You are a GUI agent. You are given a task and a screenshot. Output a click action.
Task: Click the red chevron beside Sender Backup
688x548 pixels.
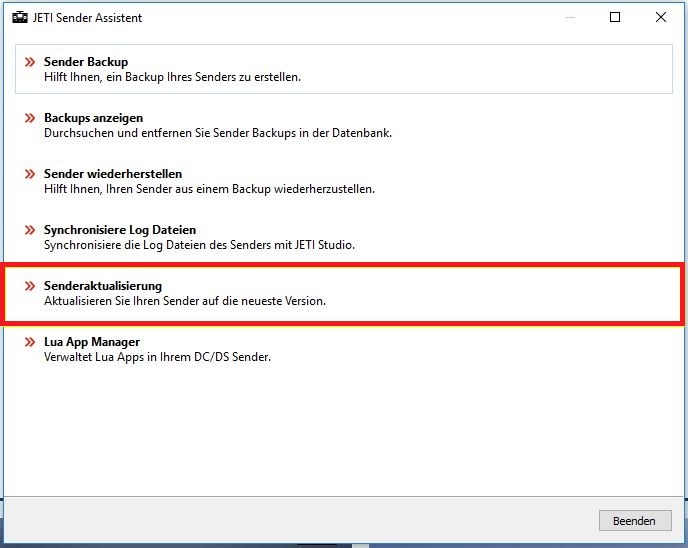click(30, 62)
